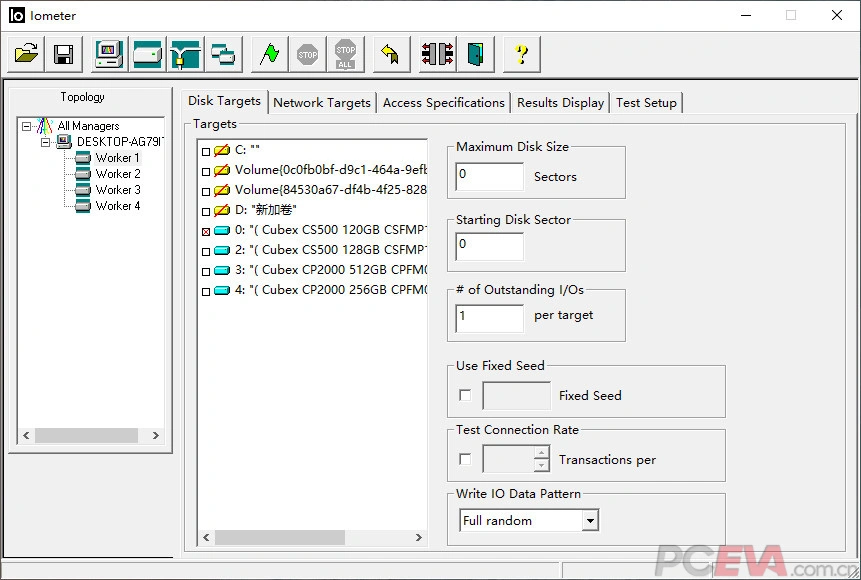This screenshot has height=580, width=861.
Task: Select Worker 3 in topology
Action: pyautogui.click(x=118, y=189)
